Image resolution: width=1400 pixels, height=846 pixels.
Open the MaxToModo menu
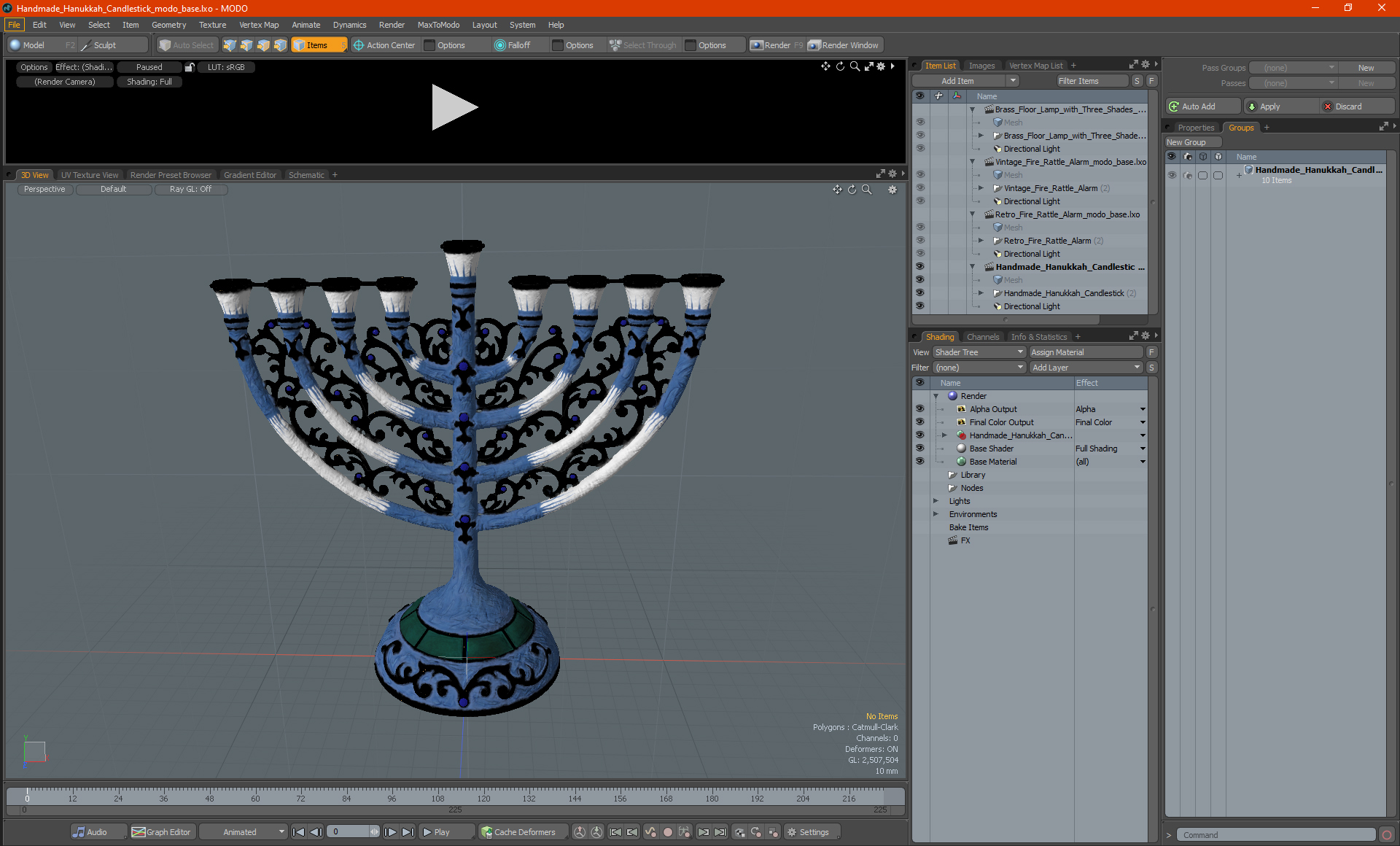pos(438,25)
